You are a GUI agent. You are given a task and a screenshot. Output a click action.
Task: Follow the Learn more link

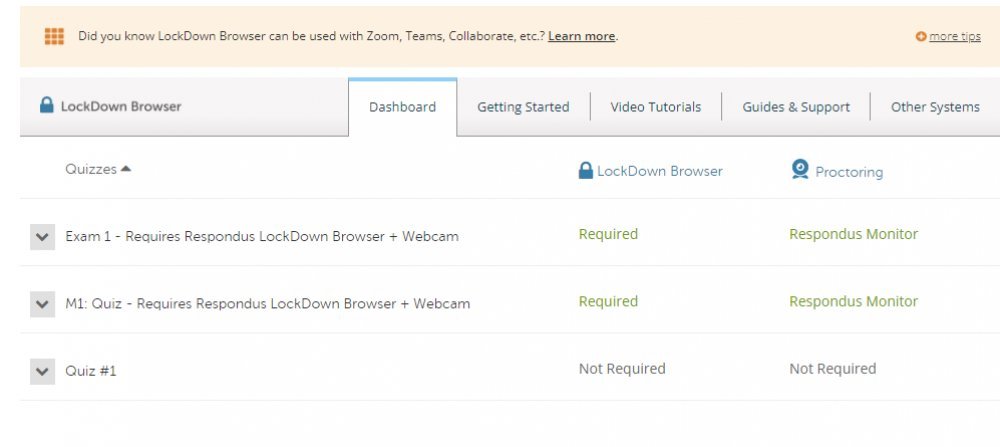point(582,36)
